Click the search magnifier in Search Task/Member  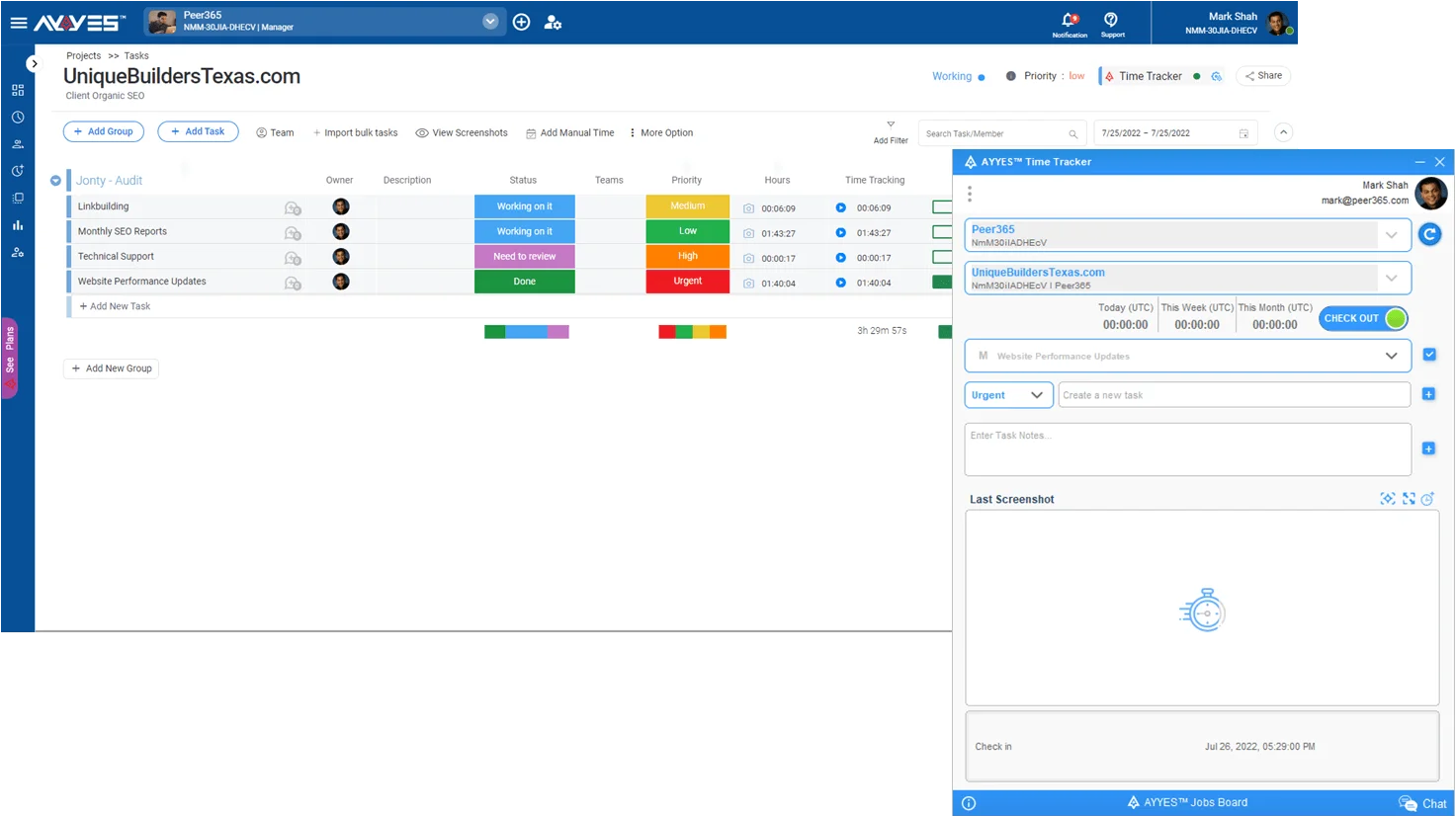(x=1072, y=133)
